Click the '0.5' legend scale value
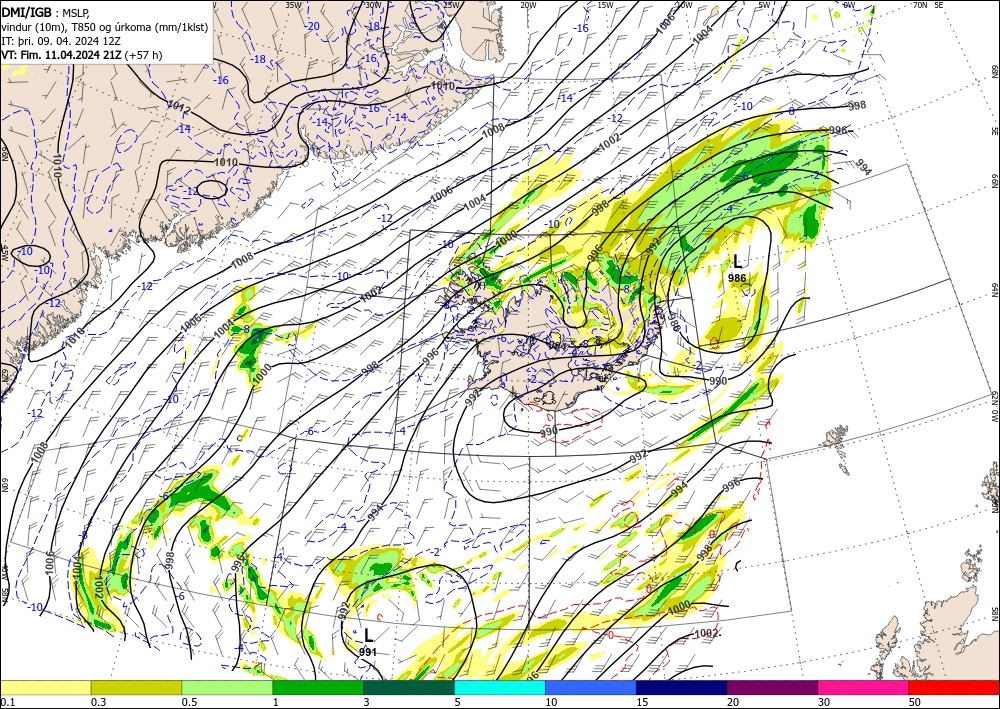 tap(189, 702)
